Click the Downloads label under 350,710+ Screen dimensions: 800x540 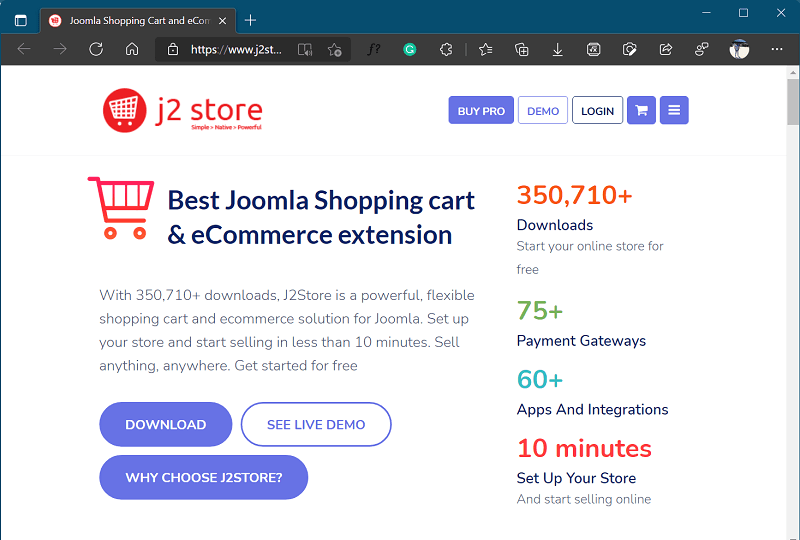[555, 225]
